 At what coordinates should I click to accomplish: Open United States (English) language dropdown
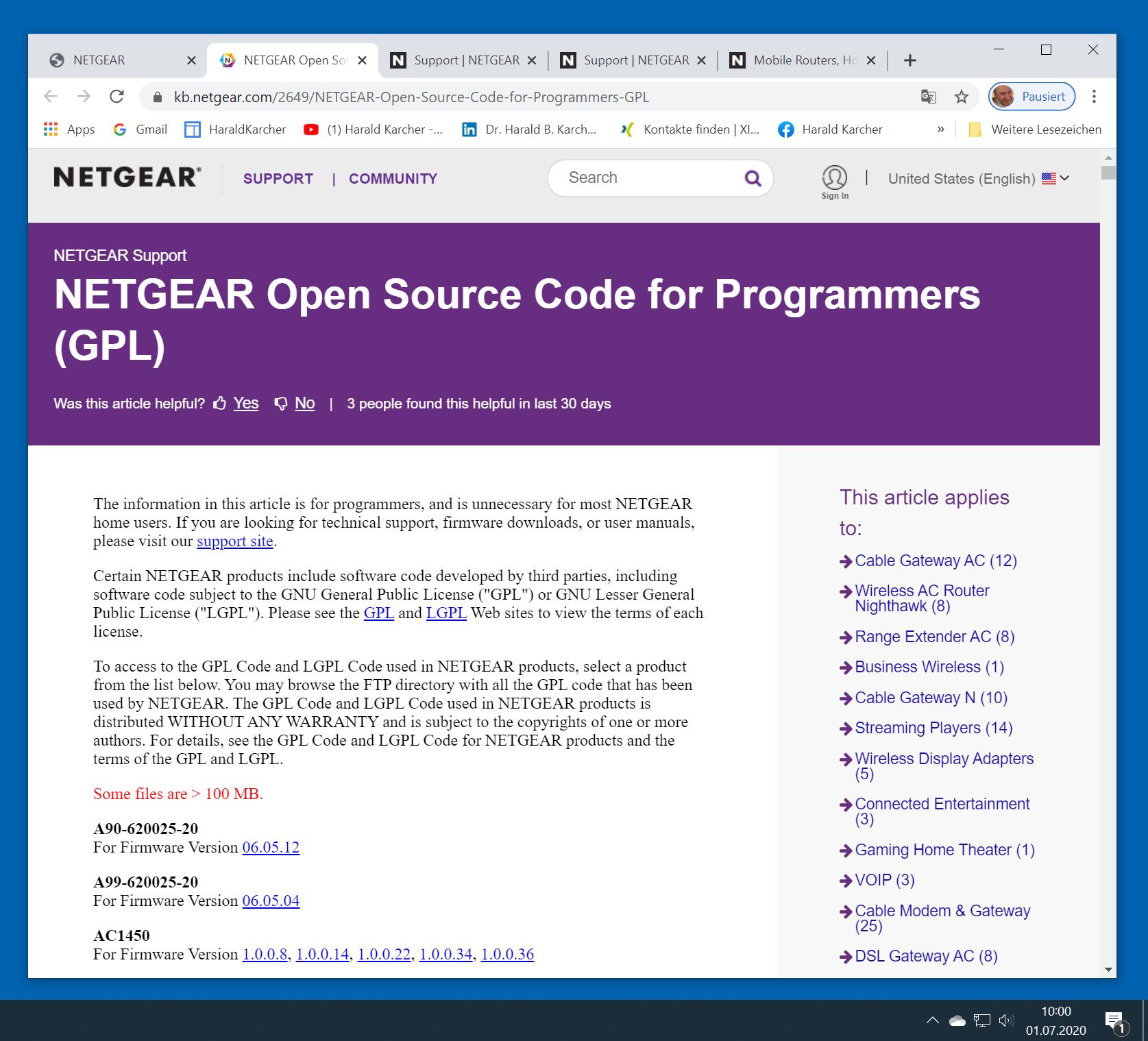coord(978,179)
